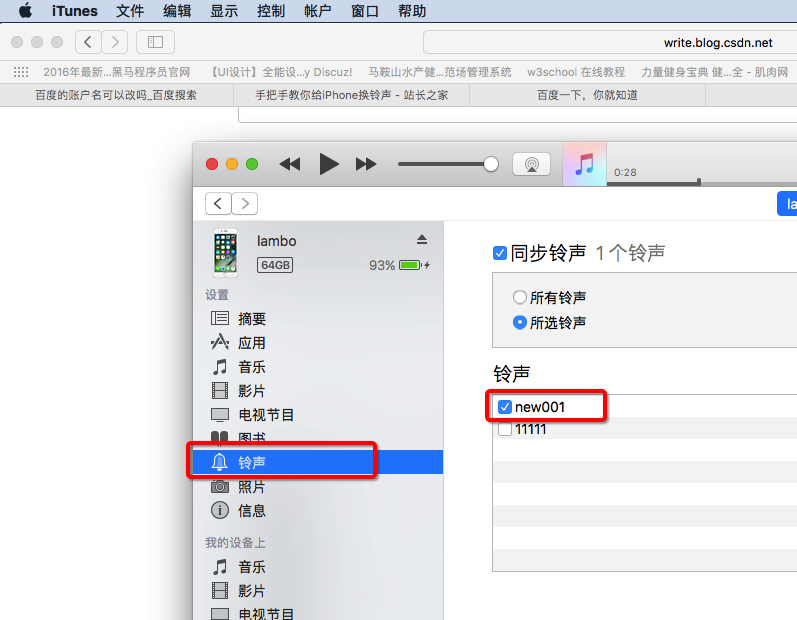Open the Apple menu
The height and width of the screenshot is (620, 797).
click(25, 10)
